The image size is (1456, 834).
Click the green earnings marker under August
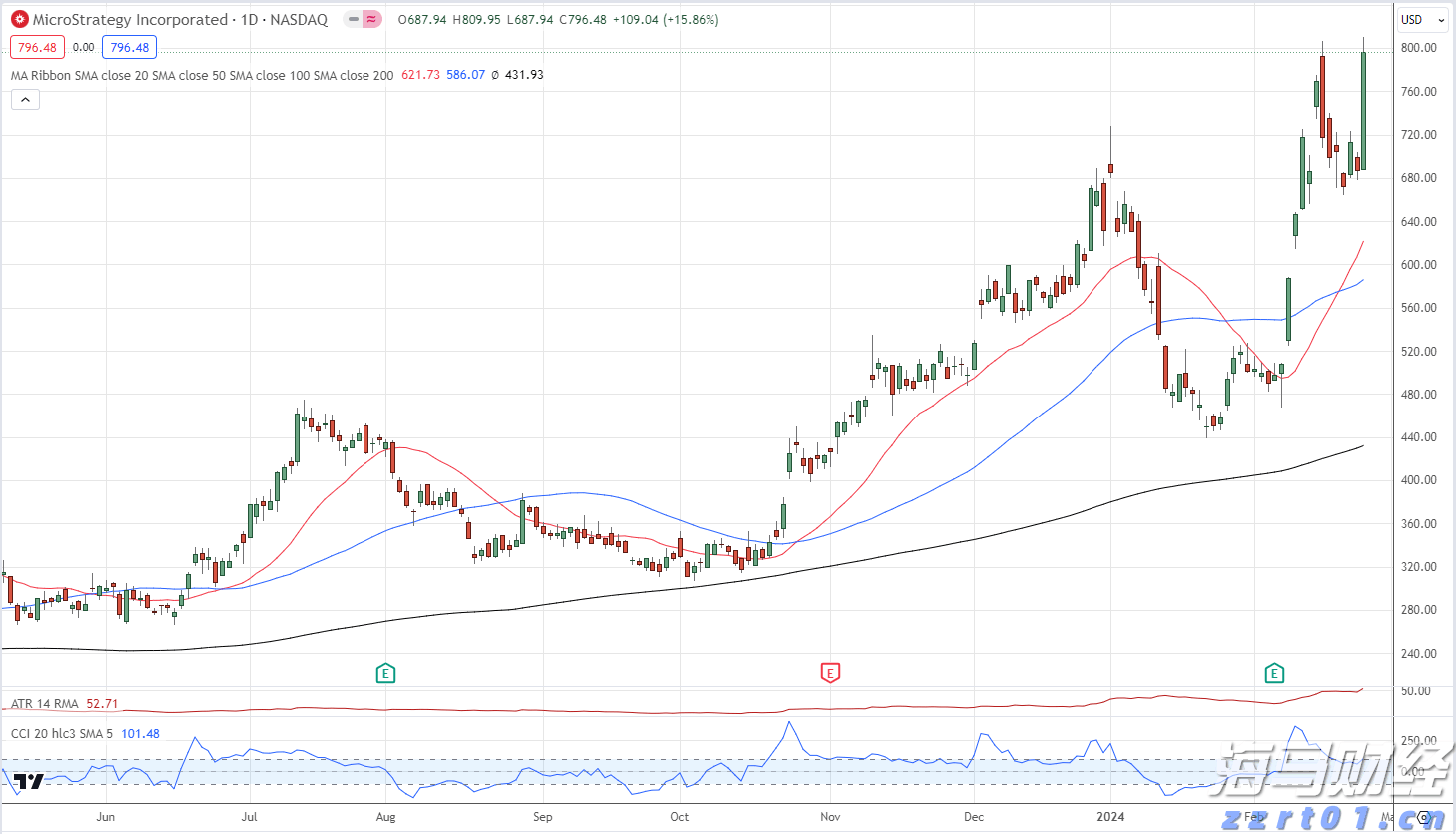click(x=385, y=673)
